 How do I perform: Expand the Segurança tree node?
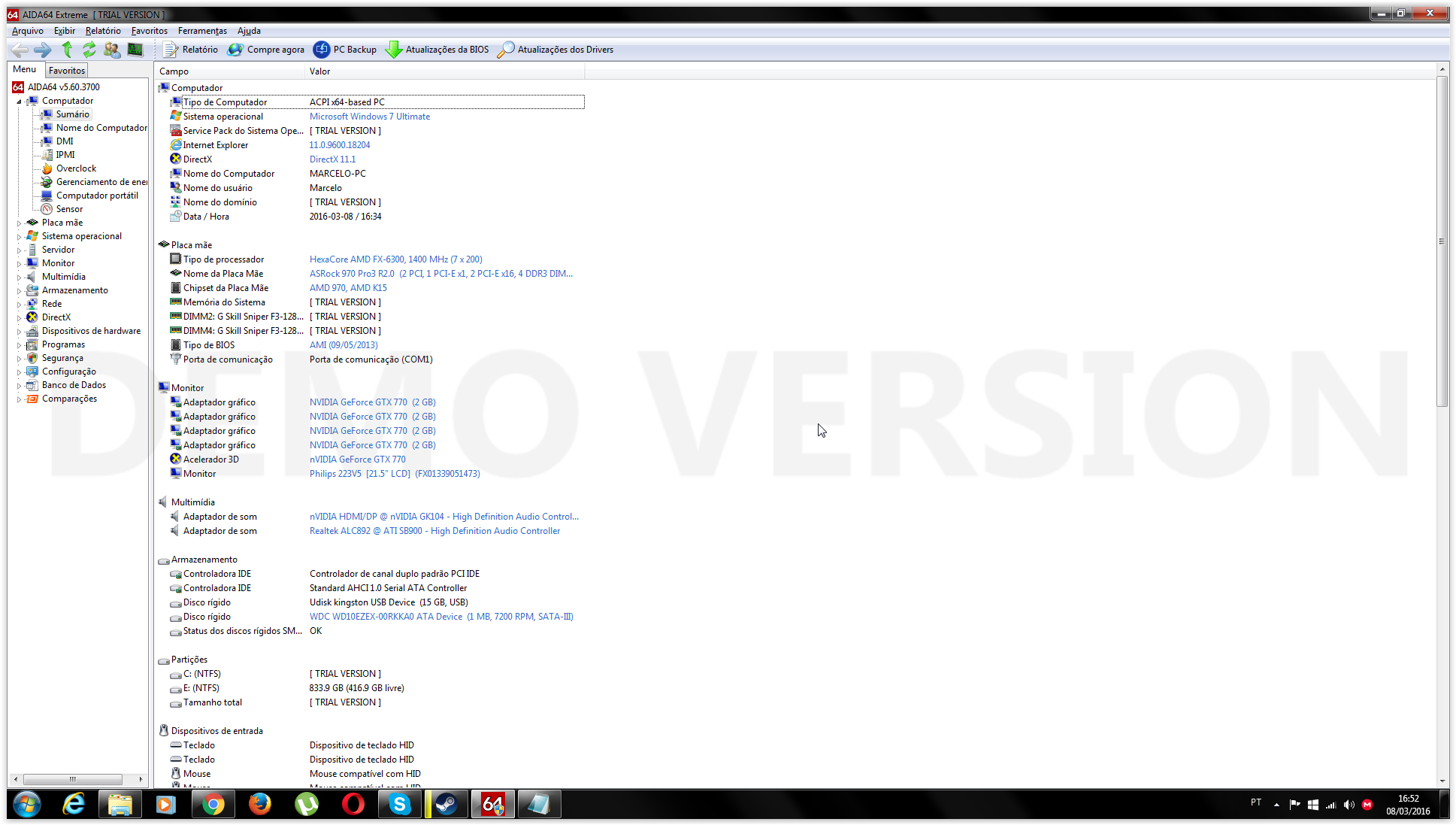click(x=19, y=359)
